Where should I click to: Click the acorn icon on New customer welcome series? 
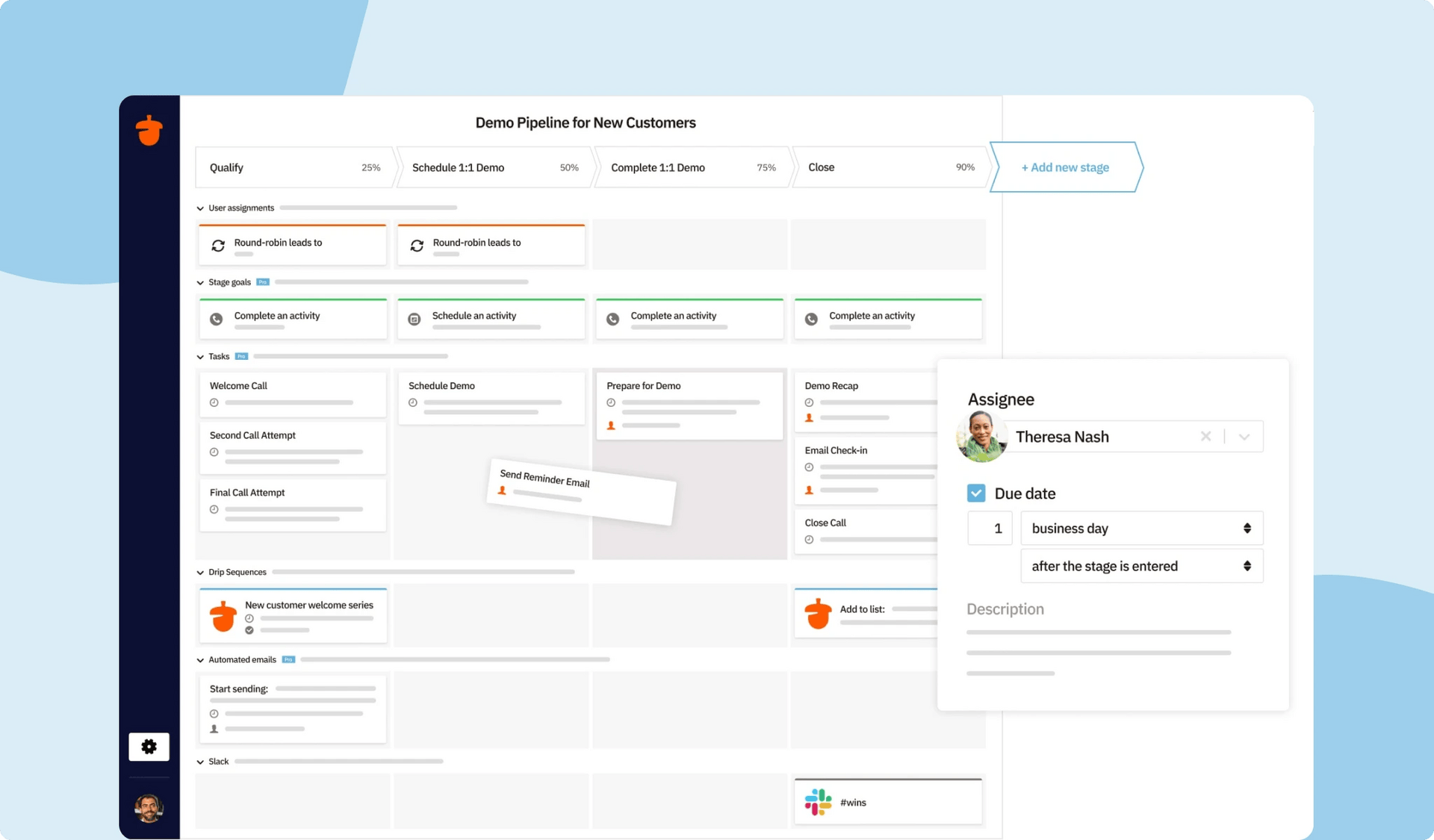222,615
